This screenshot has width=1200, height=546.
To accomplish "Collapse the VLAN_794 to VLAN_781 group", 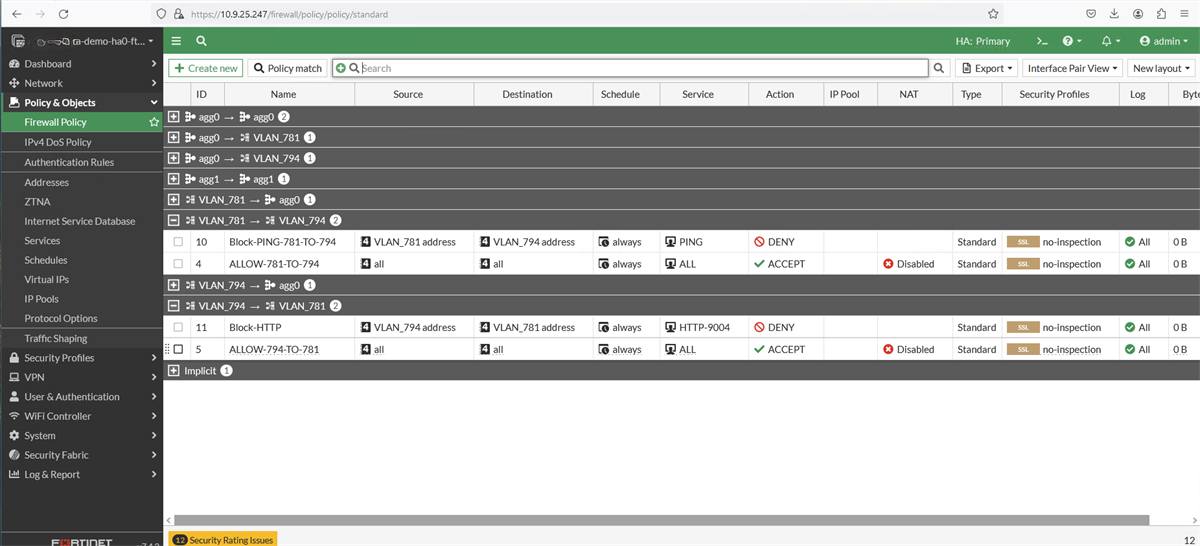I will pos(174,306).
